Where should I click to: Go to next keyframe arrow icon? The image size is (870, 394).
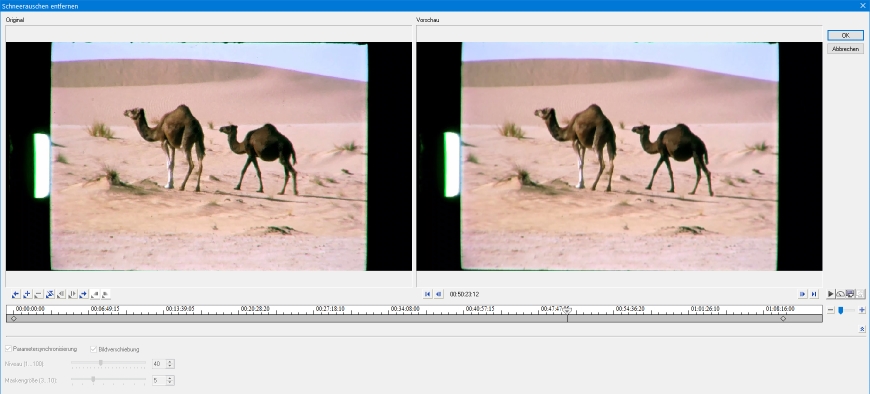point(84,294)
